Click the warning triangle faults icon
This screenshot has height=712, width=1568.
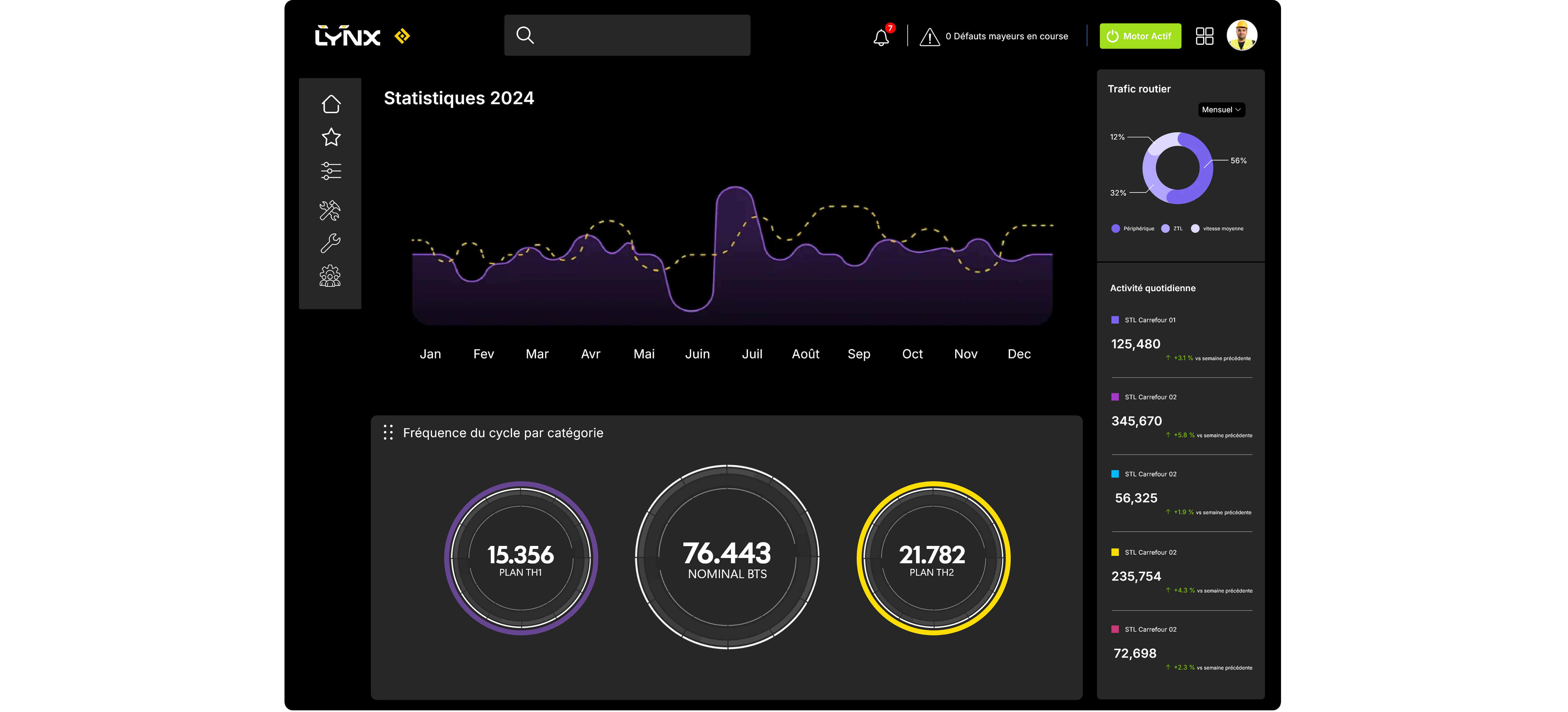[930, 37]
